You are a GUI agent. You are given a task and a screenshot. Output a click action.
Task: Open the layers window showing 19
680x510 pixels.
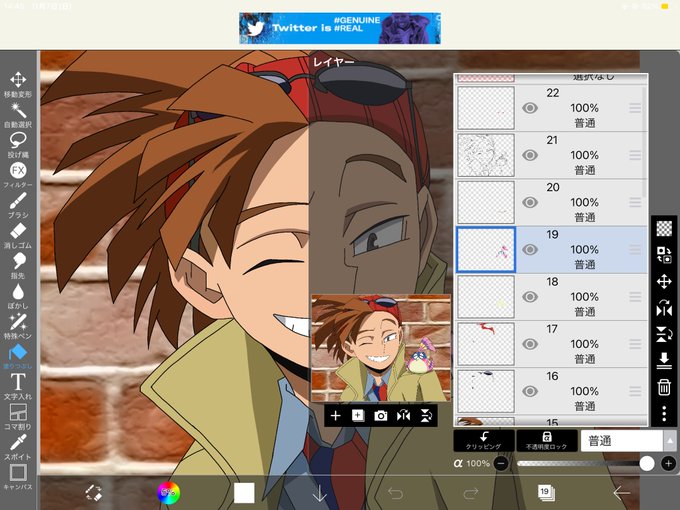546,493
